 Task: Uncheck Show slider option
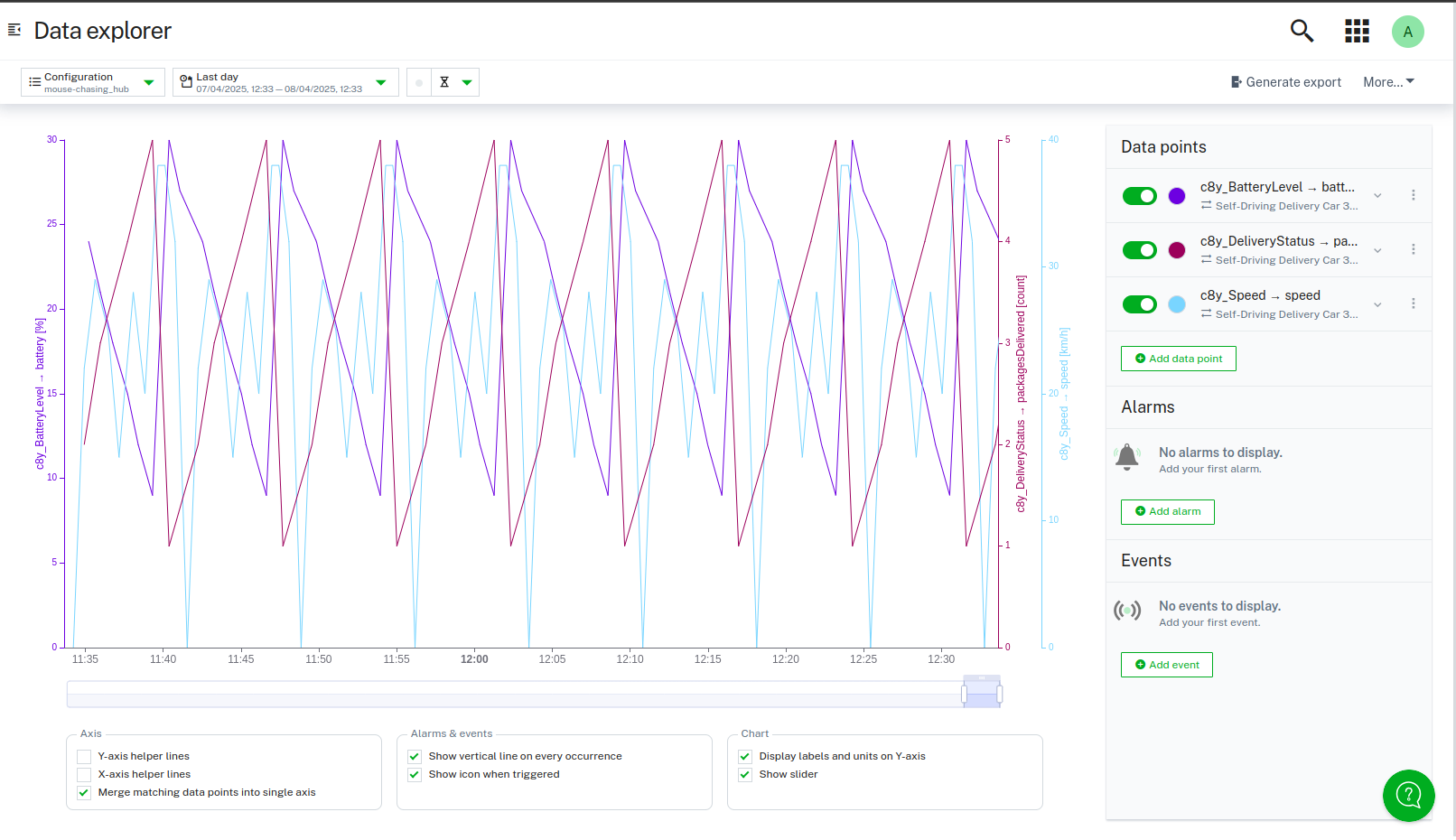coord(745,775)
